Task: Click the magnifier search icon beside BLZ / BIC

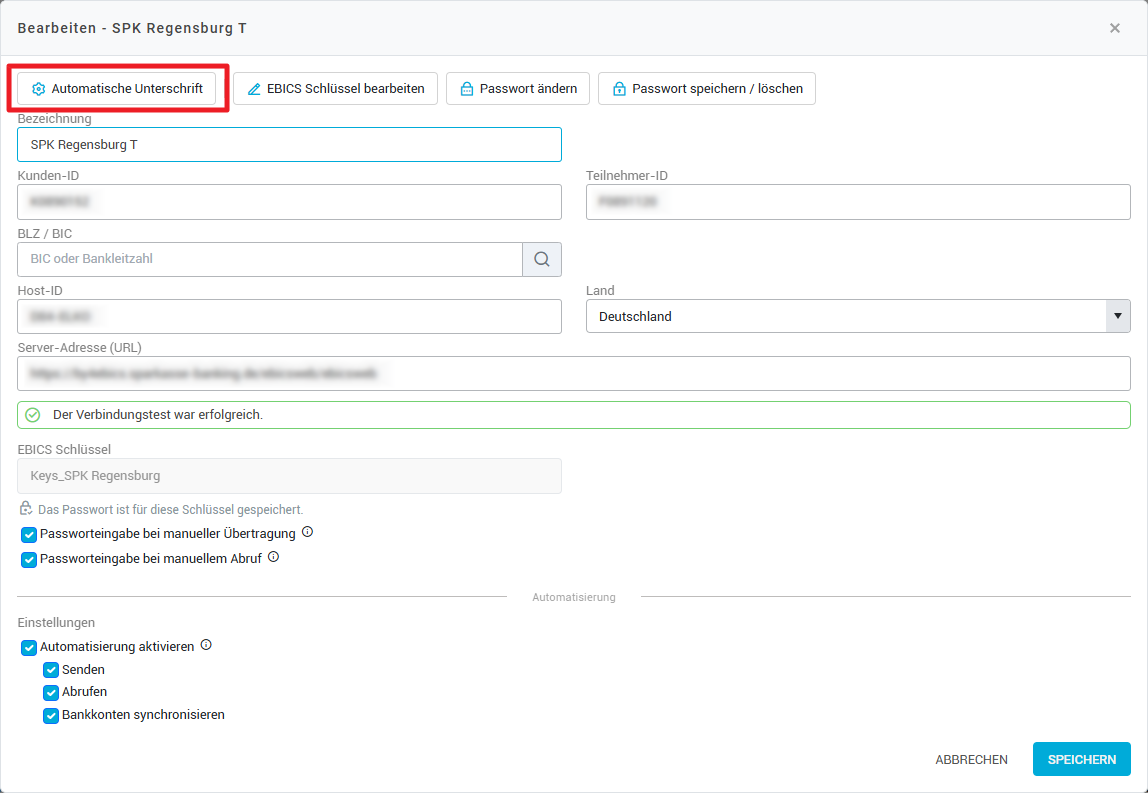Action: 541,259
